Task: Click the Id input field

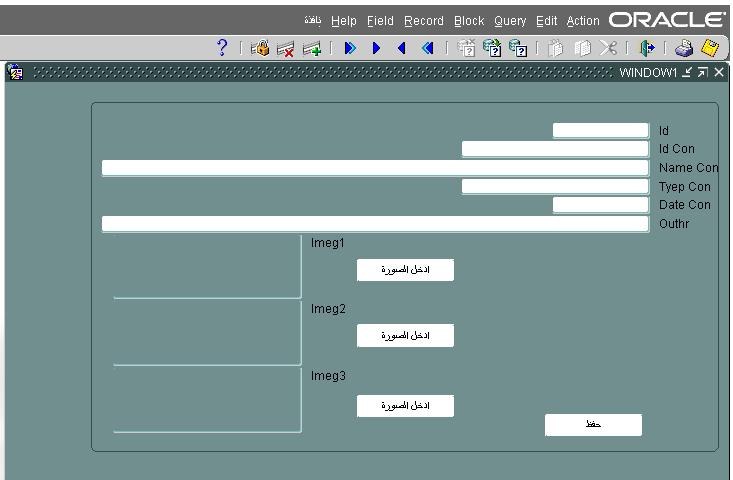Action: tap(600, 130)
